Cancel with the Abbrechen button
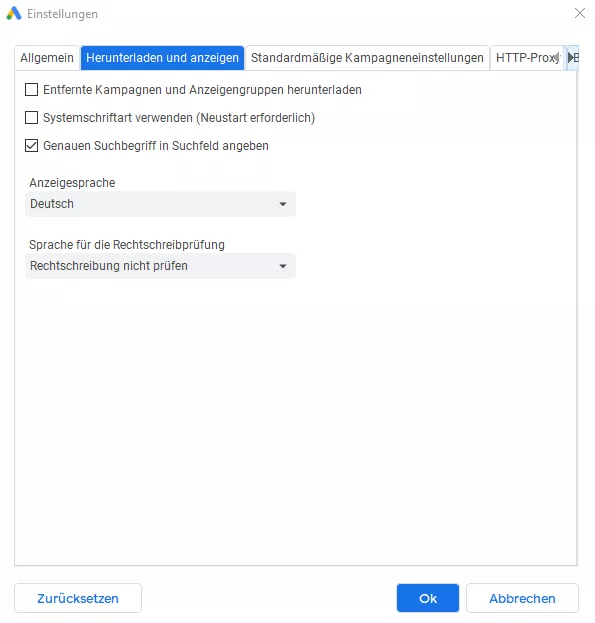Image resolution: width=595 pixels, height=623 pixels. [x=522, y=598]
